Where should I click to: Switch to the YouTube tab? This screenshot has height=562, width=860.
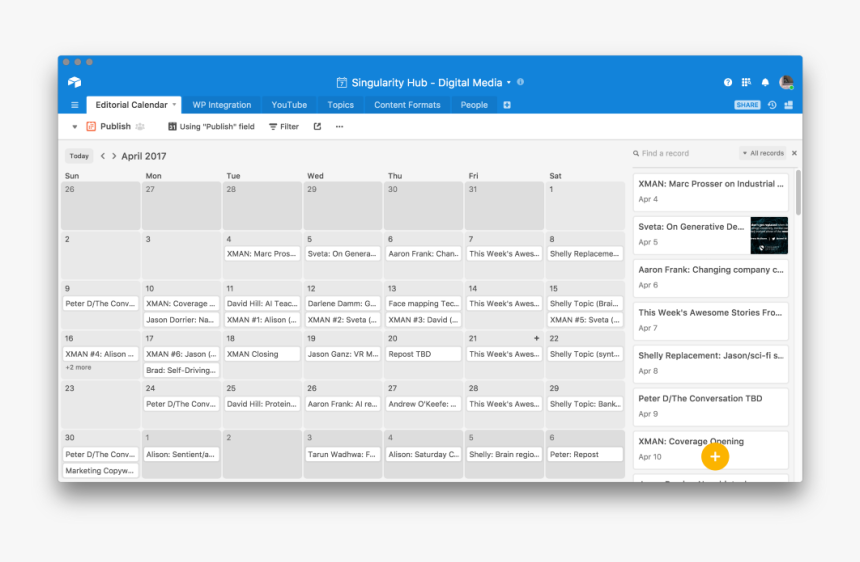point(289,105)
